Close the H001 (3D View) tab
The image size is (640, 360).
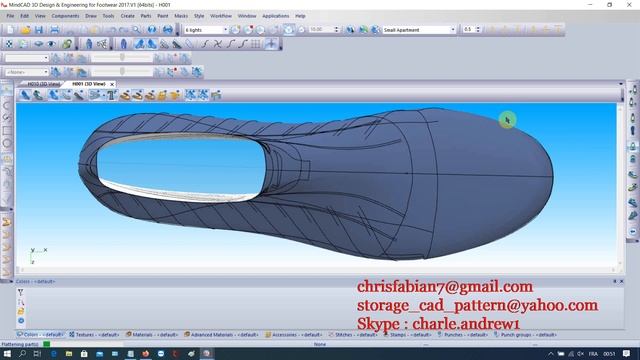112,84
